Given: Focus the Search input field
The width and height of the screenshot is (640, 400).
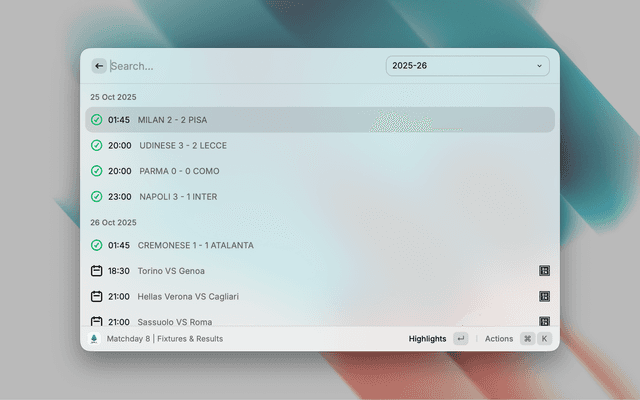Looking at the screenshot, I should click(240, 66).
